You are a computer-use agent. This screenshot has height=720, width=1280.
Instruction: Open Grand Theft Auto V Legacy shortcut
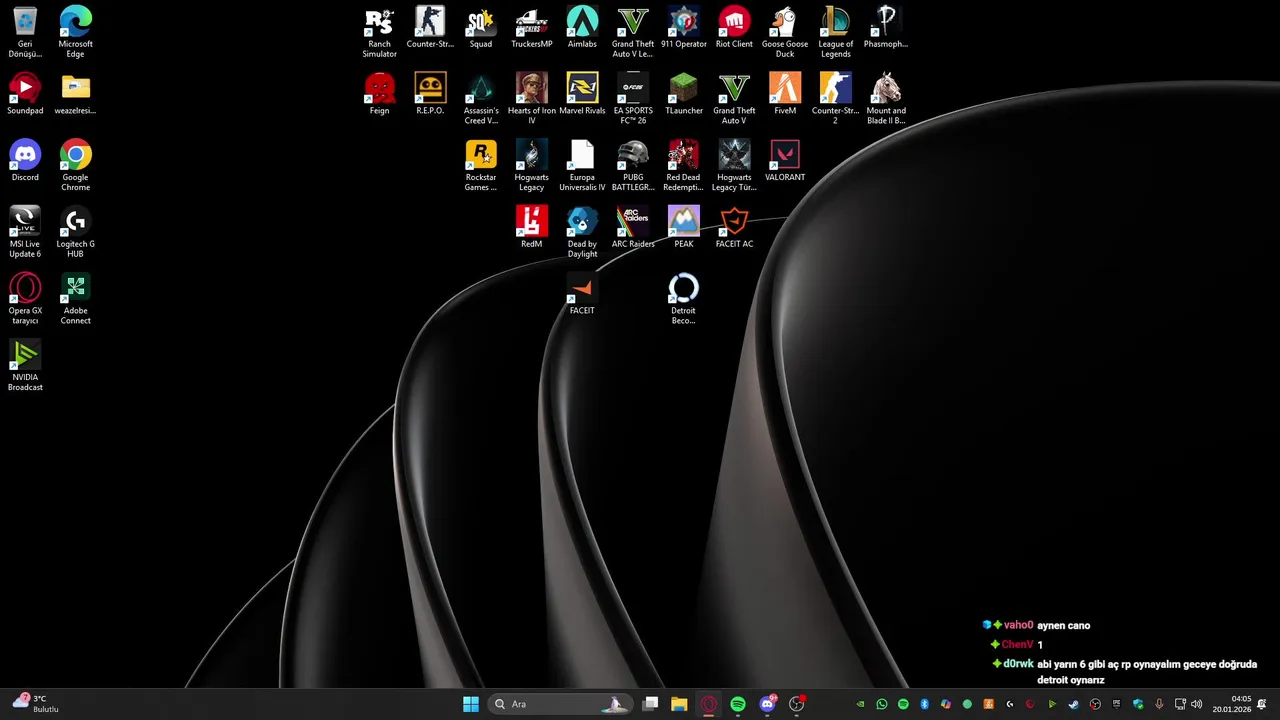(x=633, y=32)
